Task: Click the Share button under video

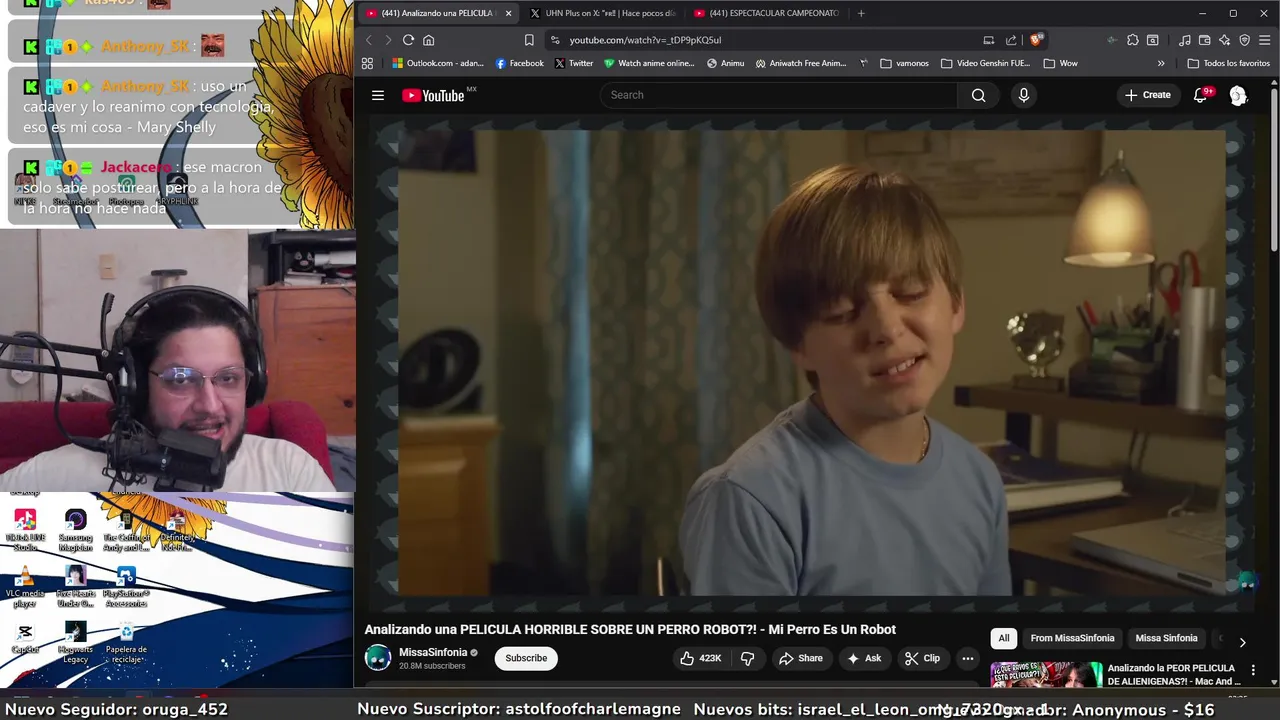Action: 800,658
